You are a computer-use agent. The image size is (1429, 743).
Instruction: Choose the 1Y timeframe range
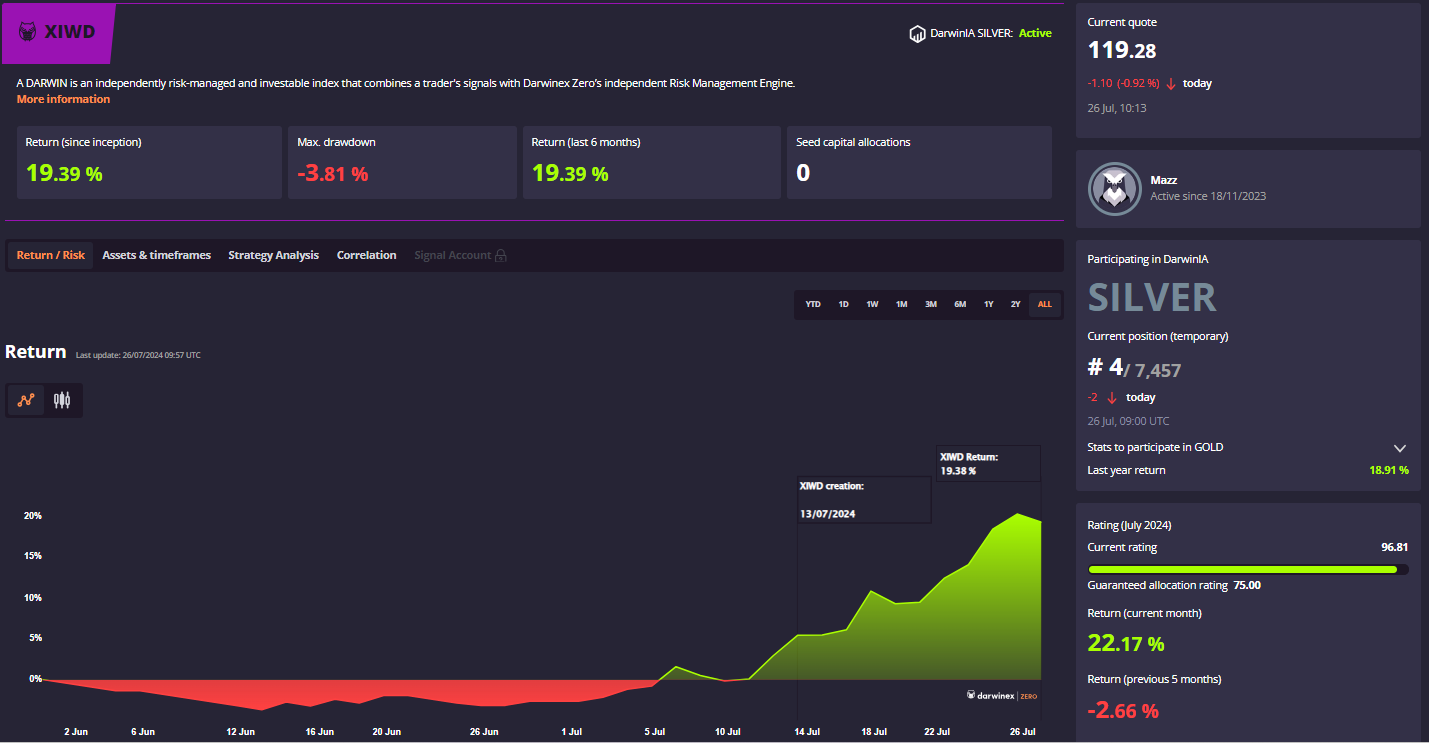click(988, 305)
